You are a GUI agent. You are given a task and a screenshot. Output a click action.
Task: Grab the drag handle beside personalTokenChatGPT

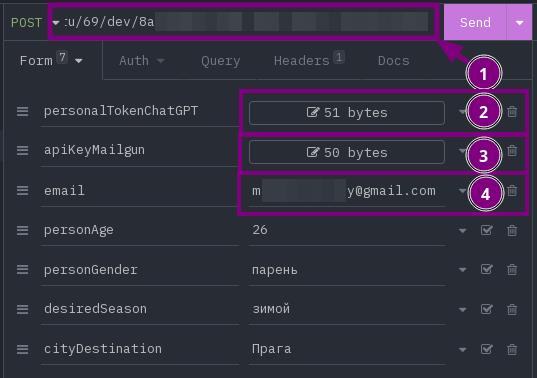coord(23,111)
